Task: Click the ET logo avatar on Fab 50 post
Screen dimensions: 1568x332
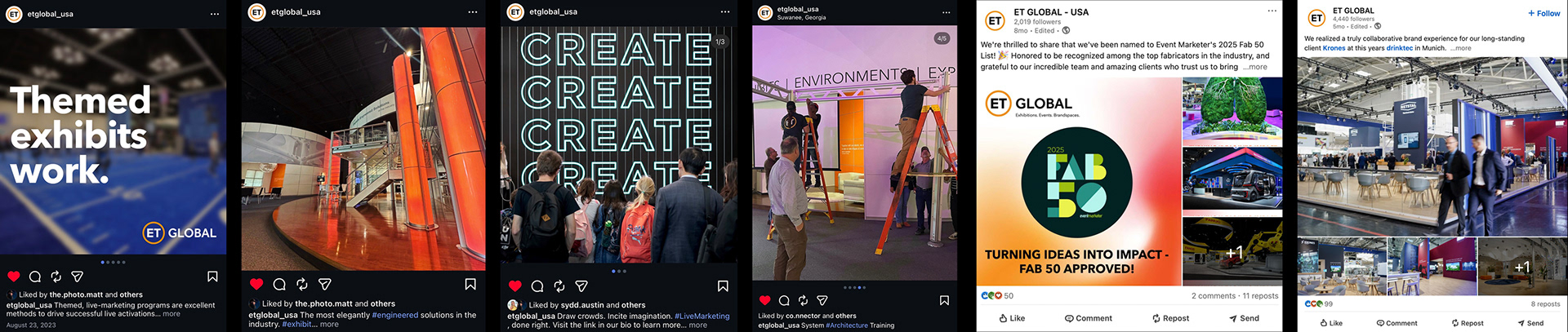Action: (x=995, y=20)
